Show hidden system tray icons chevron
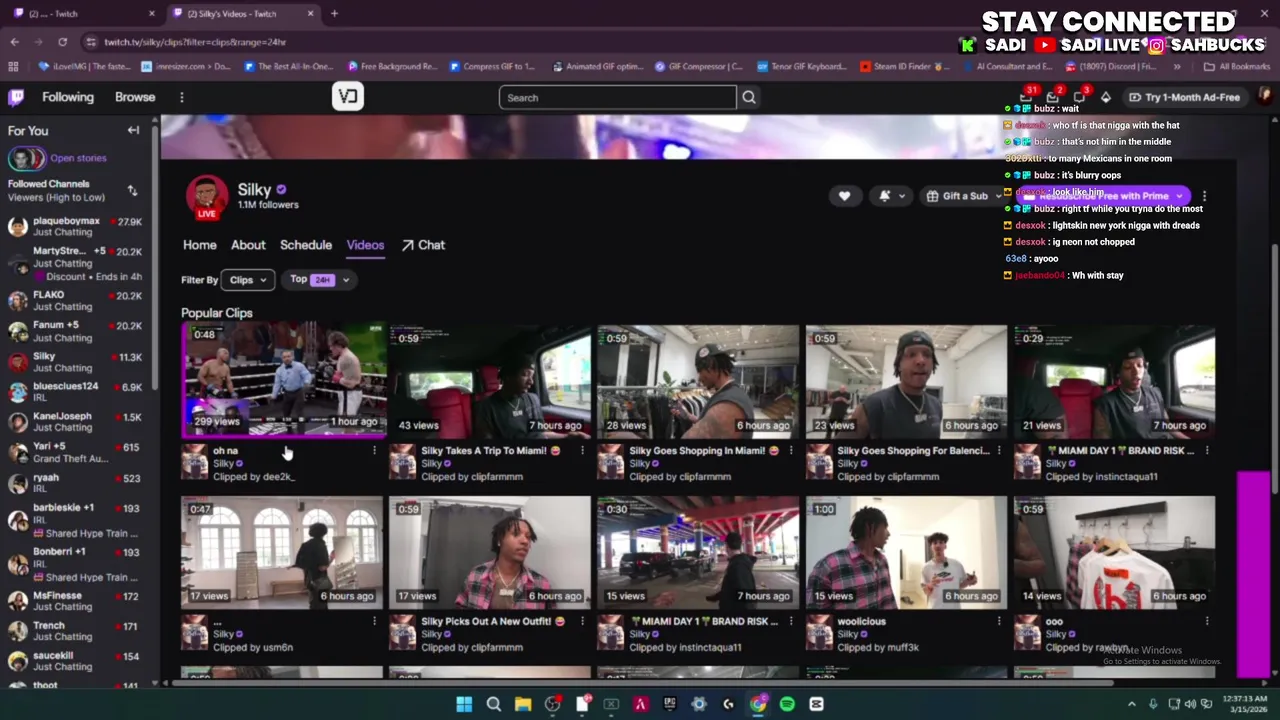 click(1132, 704)
